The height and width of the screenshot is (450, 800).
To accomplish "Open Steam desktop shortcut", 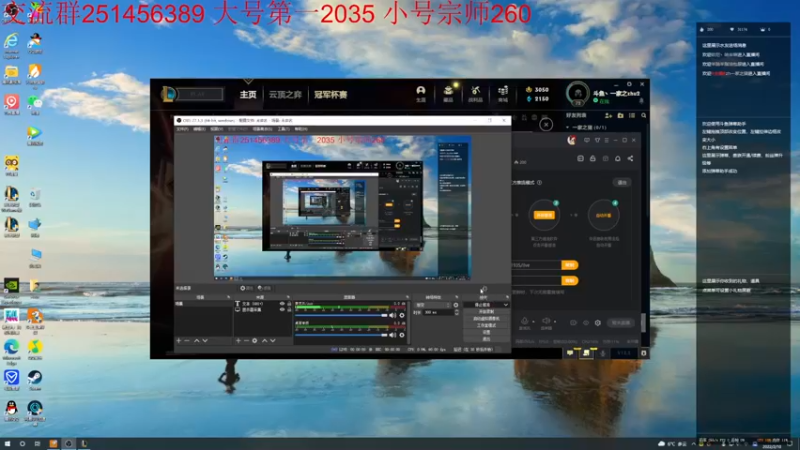I will 35,380.
